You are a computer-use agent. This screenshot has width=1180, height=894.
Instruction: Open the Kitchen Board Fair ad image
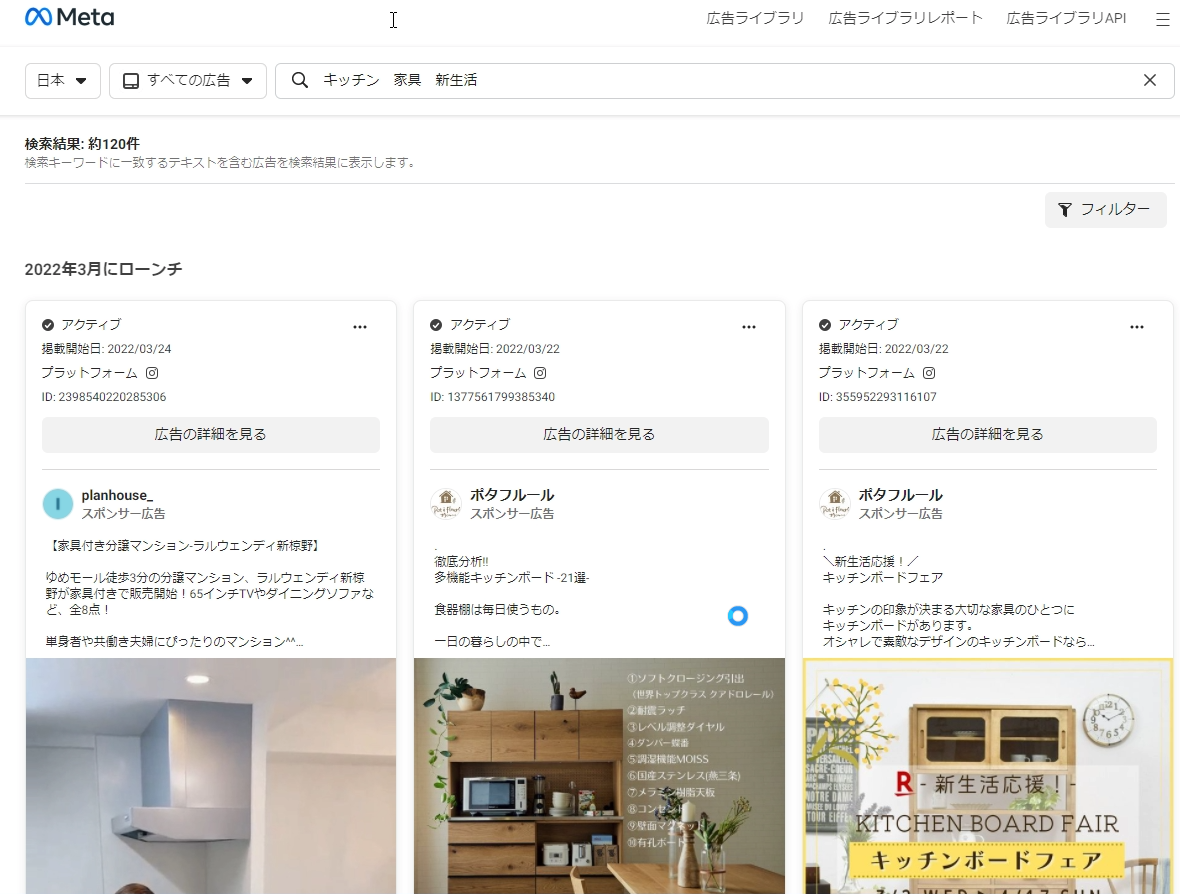pos(987,776)
